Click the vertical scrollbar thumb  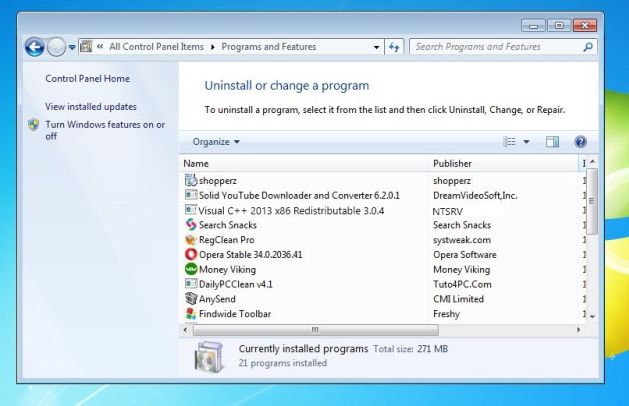pyautogui.click(x=592, y=201)
